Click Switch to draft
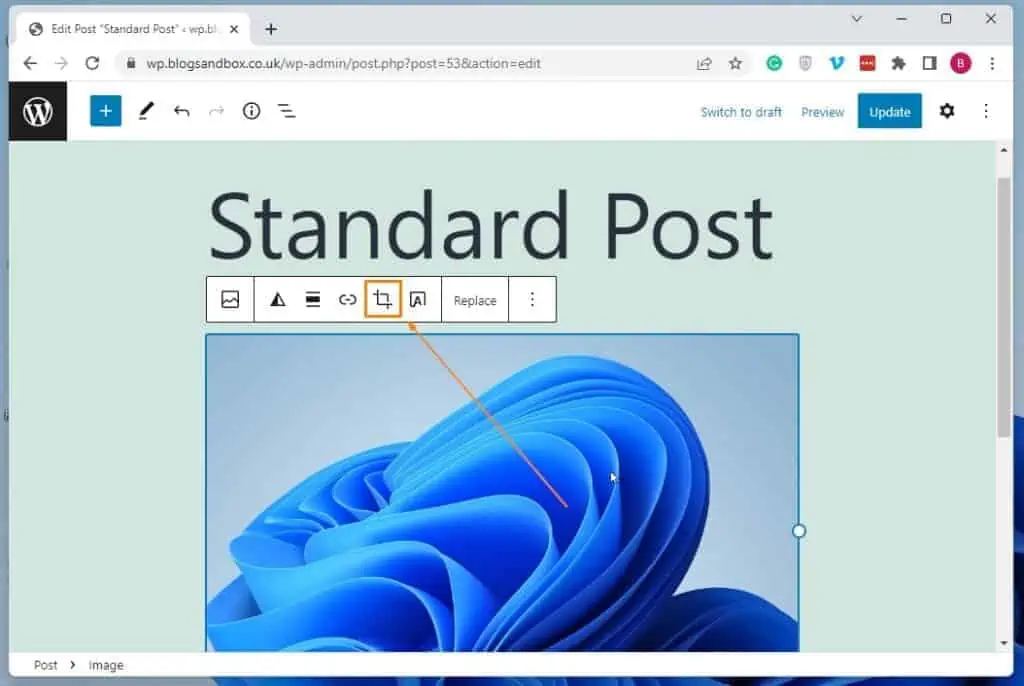Image resolution: width=1024 pixels, height=686 pixels. [741, 112]
